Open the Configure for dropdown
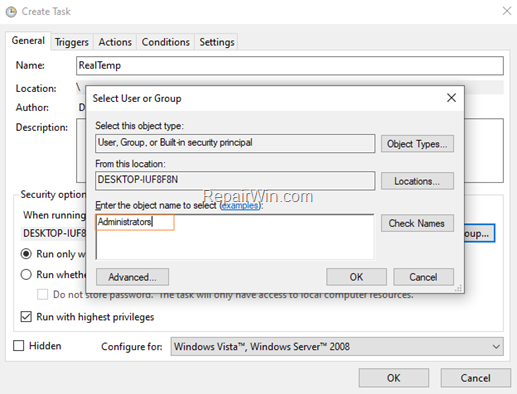The image size is (517, 394). pos(337,347)
